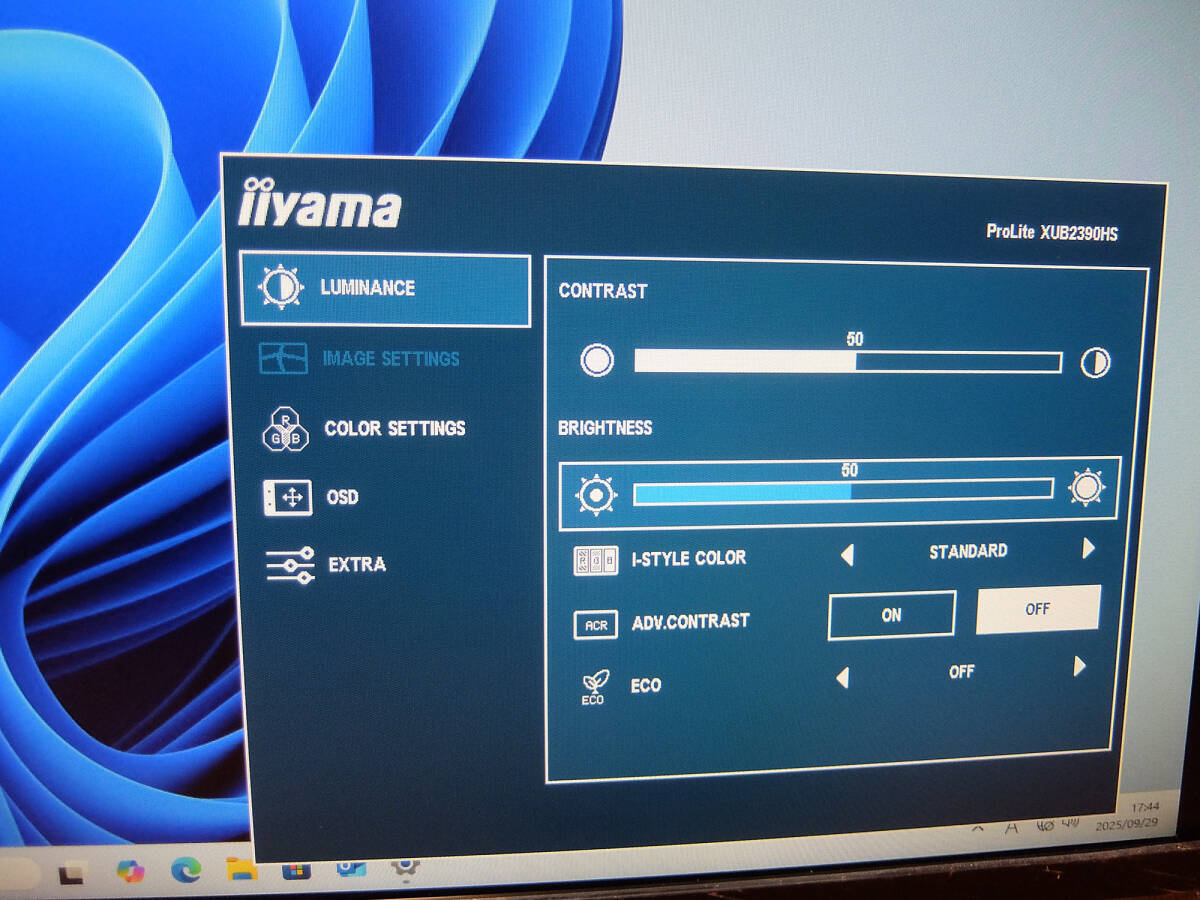
Task: Open the COLOR SETTINGS menu
Action: tap(395, 428)
